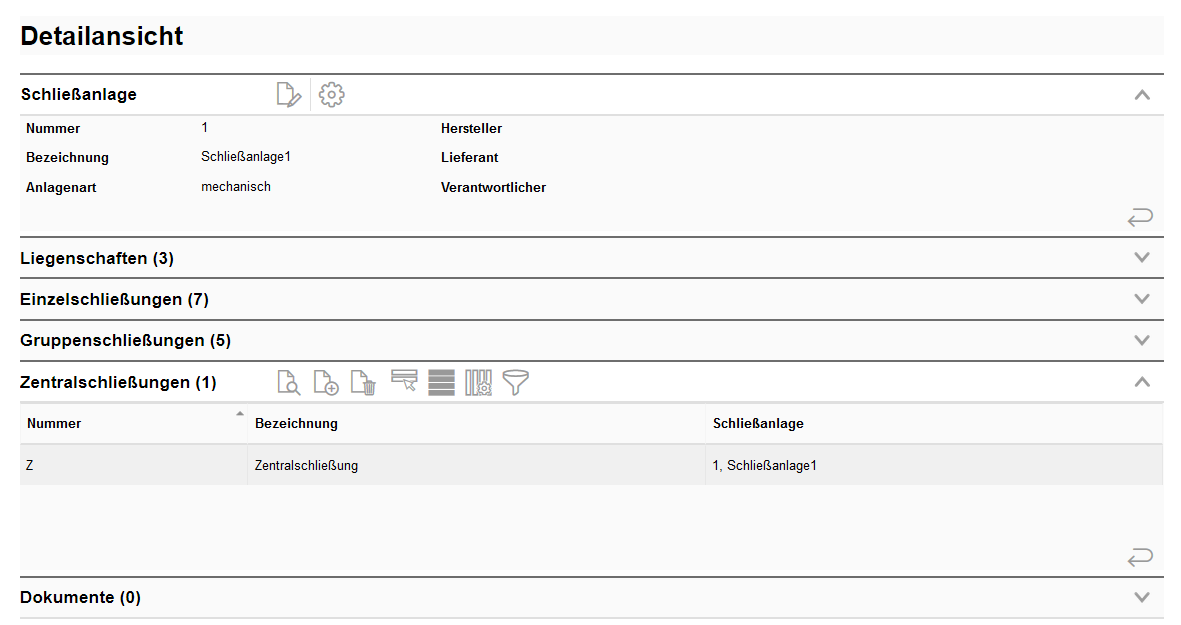
Task: Open the column settings icon with gear
Action: (479, 382)
